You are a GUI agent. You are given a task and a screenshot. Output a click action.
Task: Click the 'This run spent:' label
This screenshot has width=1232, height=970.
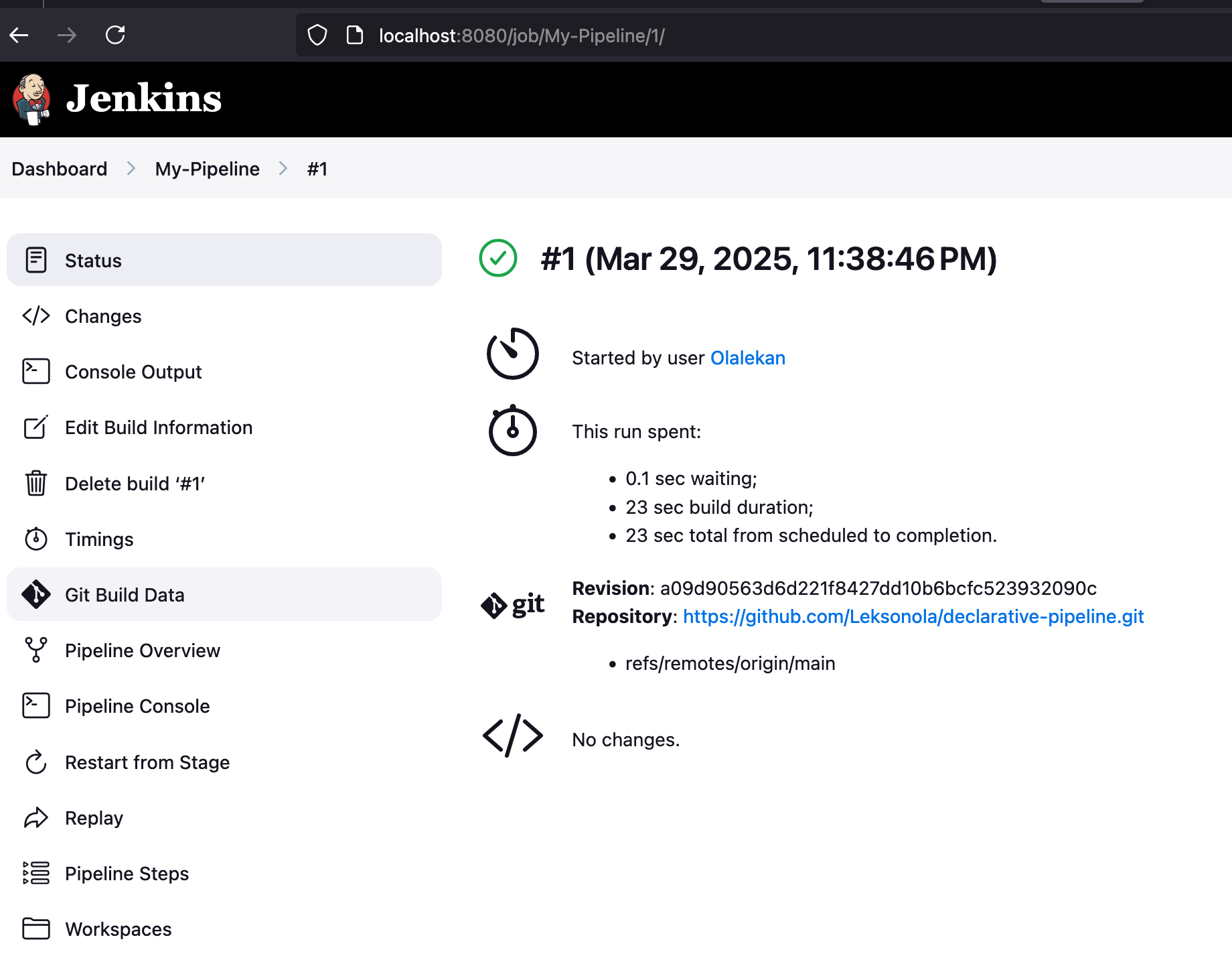click(636, 431)
